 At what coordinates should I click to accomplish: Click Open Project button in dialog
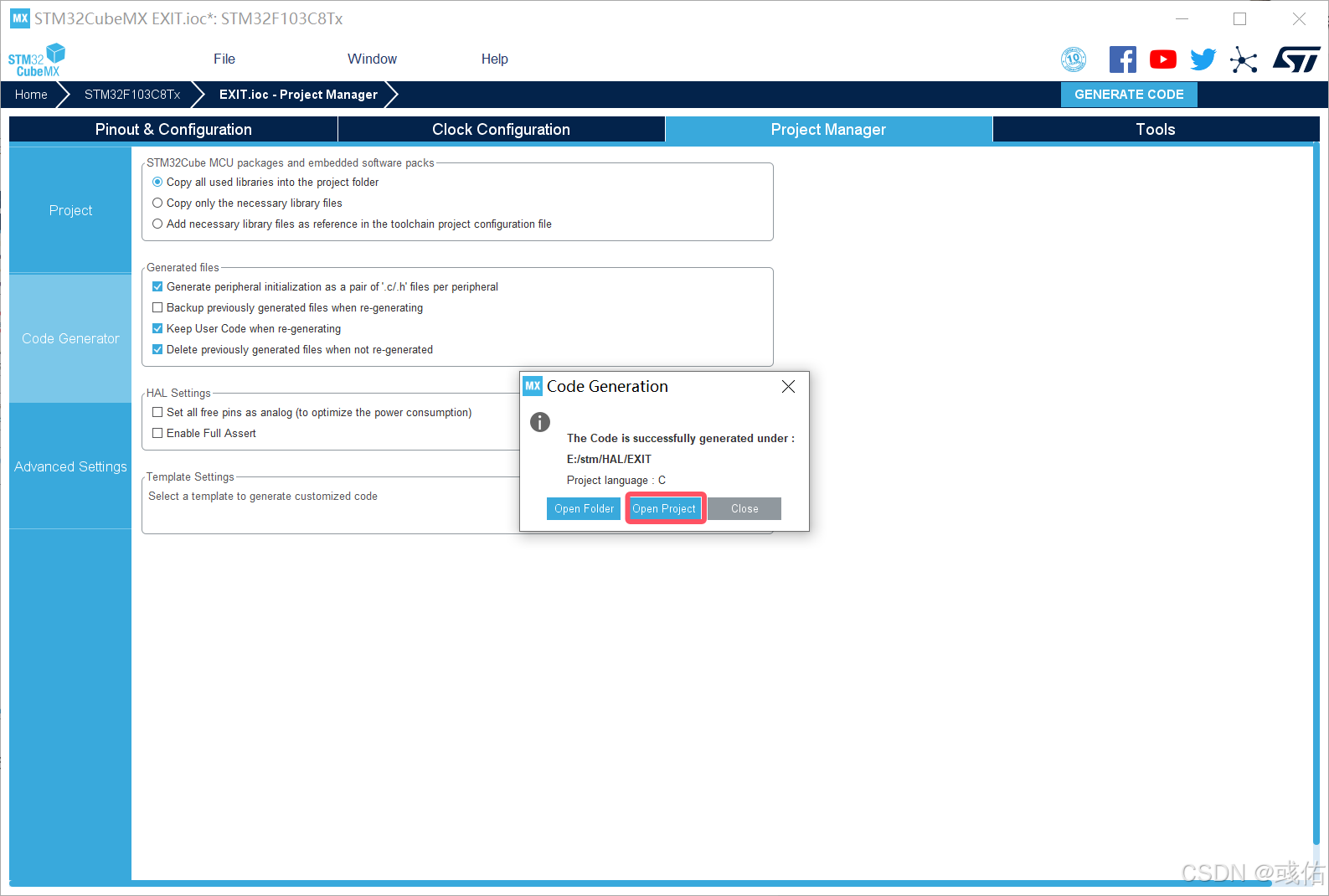(x=664, y=508)
